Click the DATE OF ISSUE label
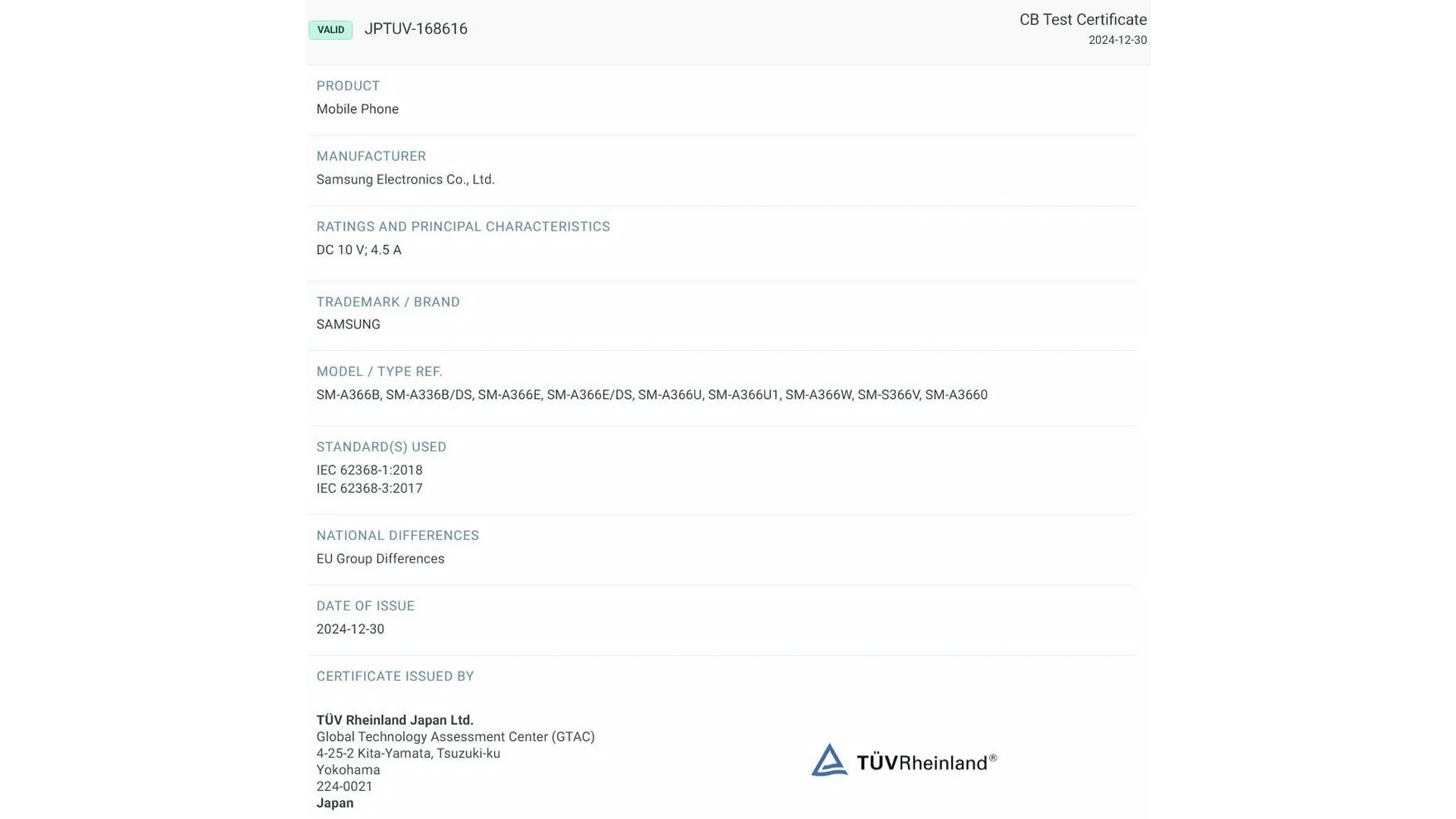1456x819 pixels. coord(365,606)
